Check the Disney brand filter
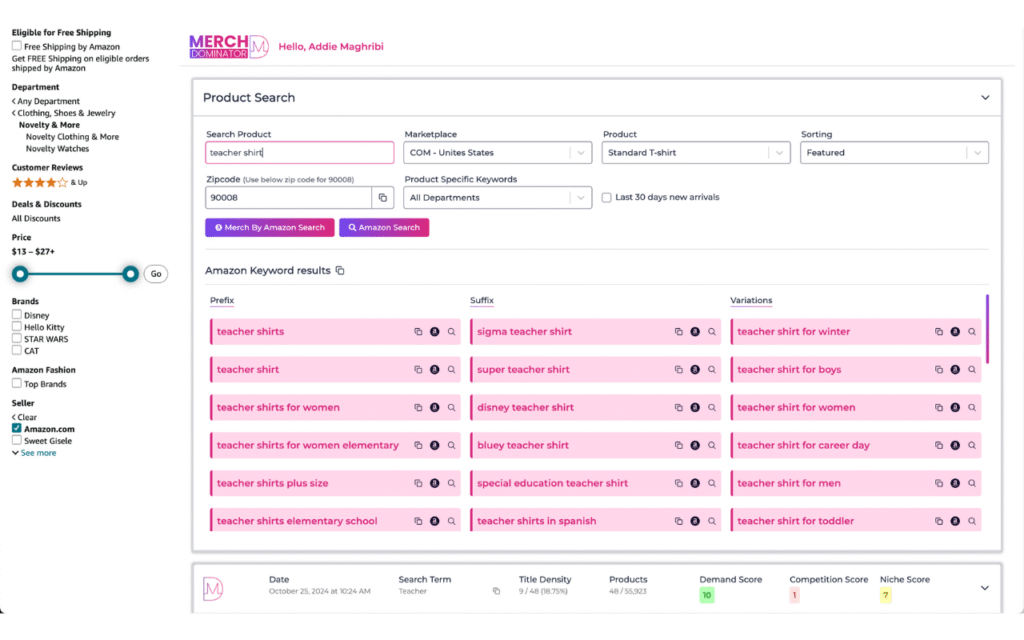The width and height of the screenshot is (1024, 640). (x=16, y=315)
